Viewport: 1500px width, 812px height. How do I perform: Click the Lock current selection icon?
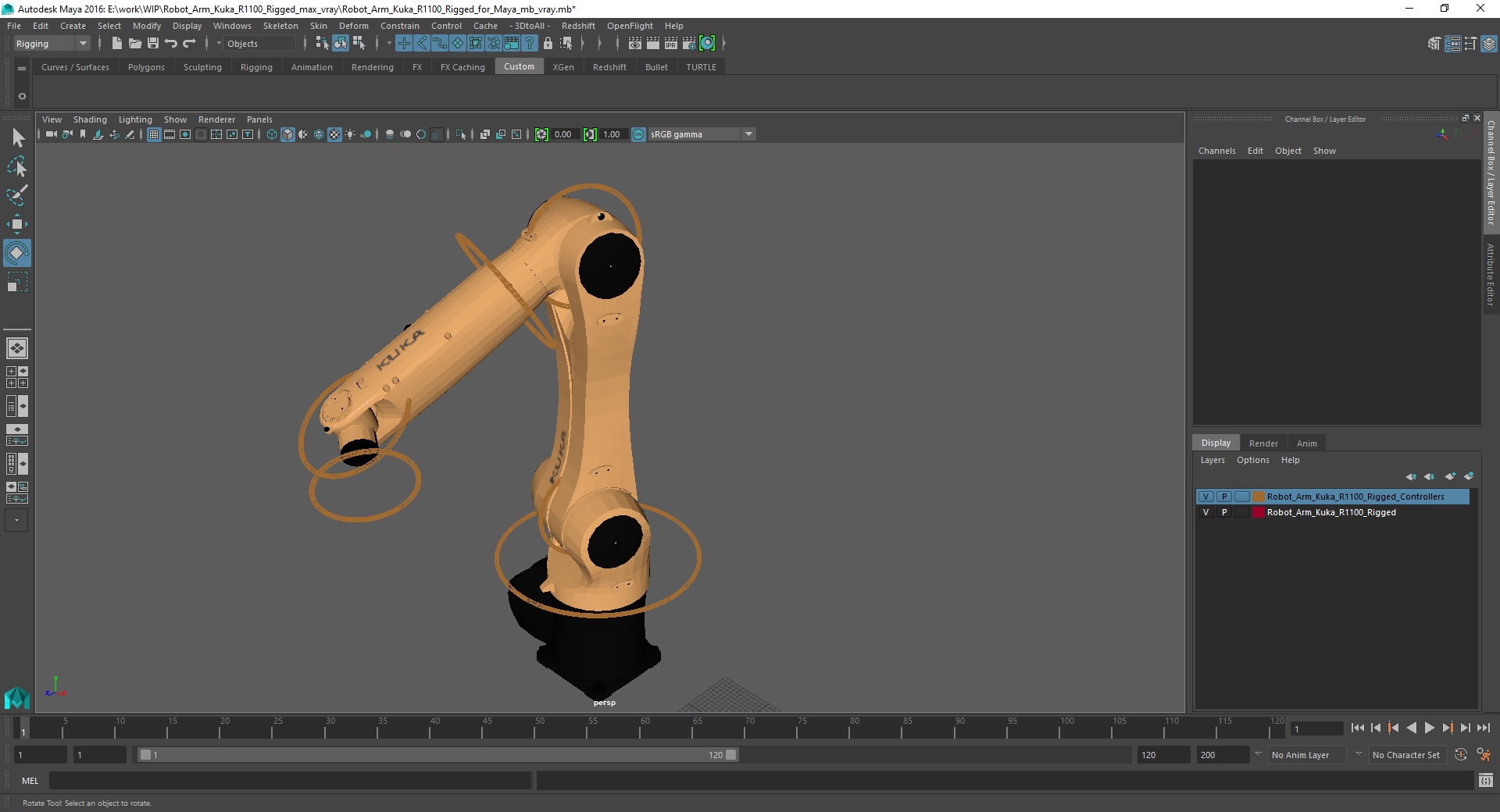click(x=548, y=44)
